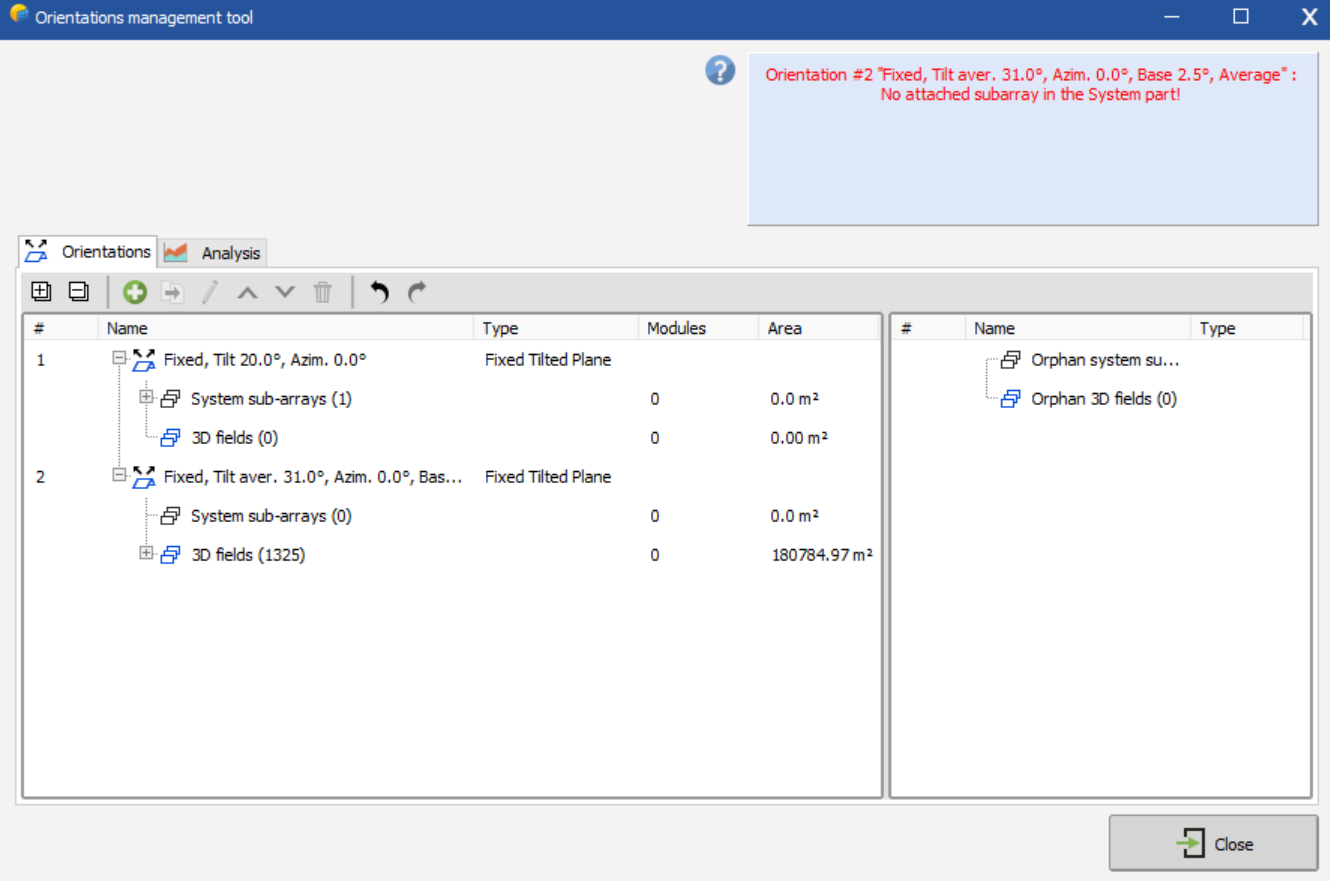The image size is (1330, 881).
Task: Collapse orientation 1 Fixed Tilt 20.0° node
Action: [120, 358]
